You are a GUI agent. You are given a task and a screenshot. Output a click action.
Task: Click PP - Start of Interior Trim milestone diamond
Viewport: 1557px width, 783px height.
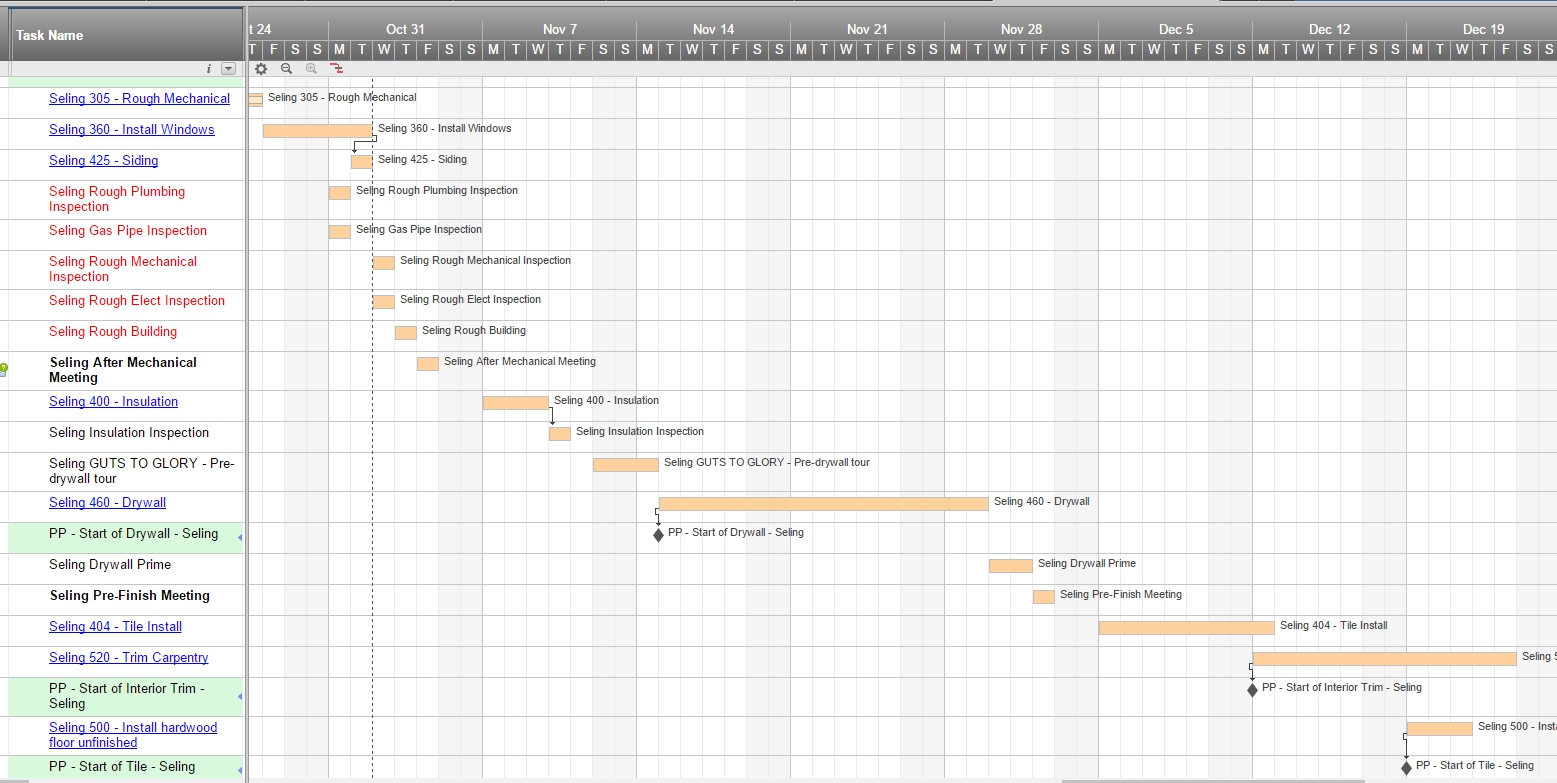(x=1252, y=690)
